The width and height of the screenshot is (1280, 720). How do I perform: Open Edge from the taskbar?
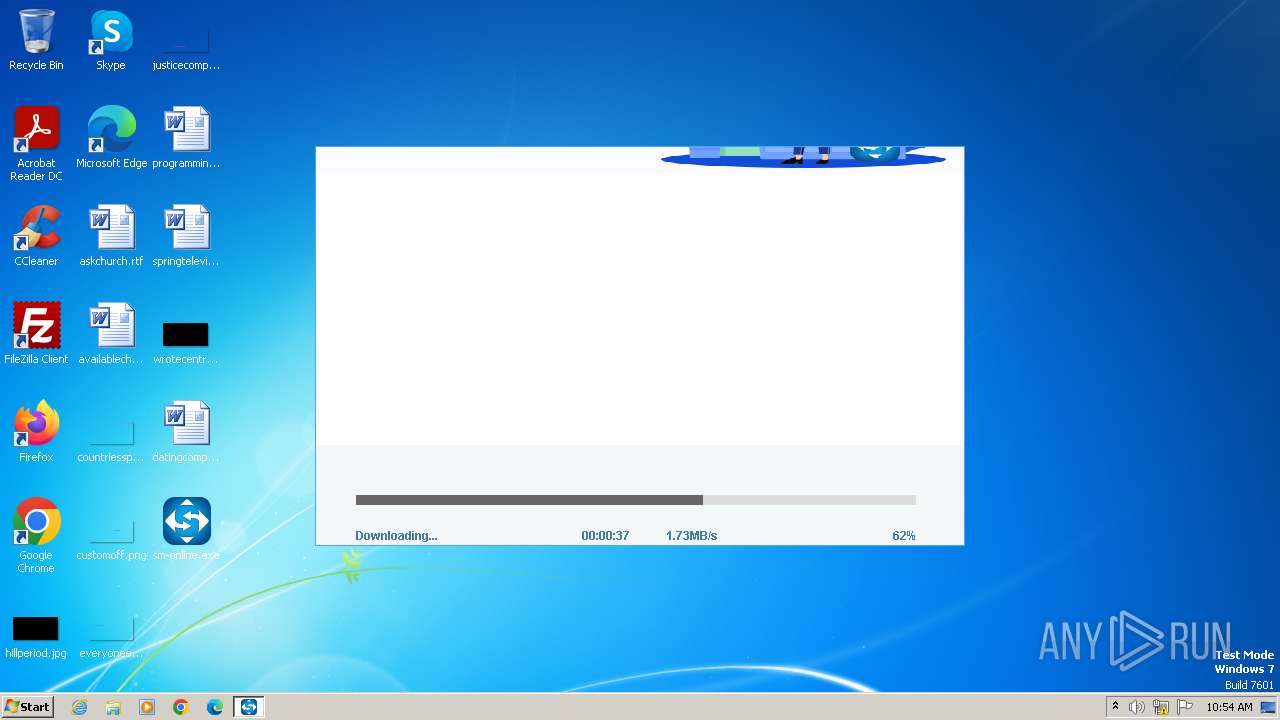[x=215, y=707]
